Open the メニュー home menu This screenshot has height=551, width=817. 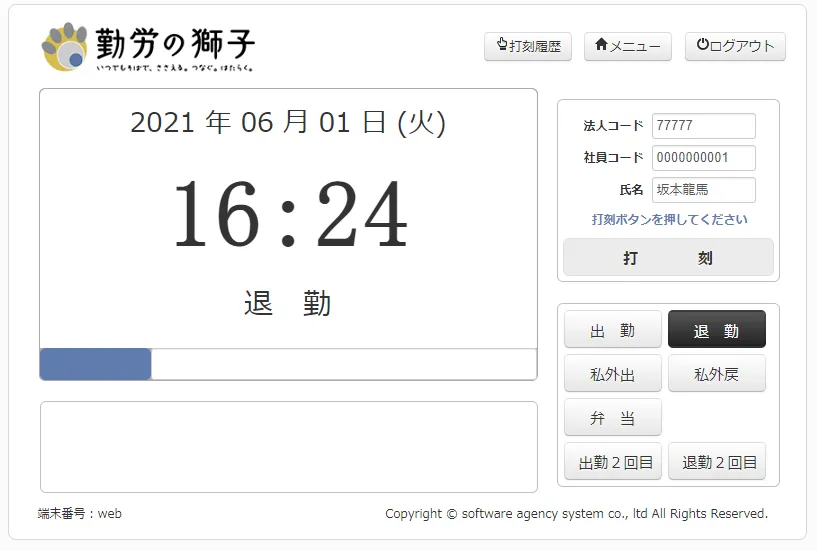(x=627, y=46)
